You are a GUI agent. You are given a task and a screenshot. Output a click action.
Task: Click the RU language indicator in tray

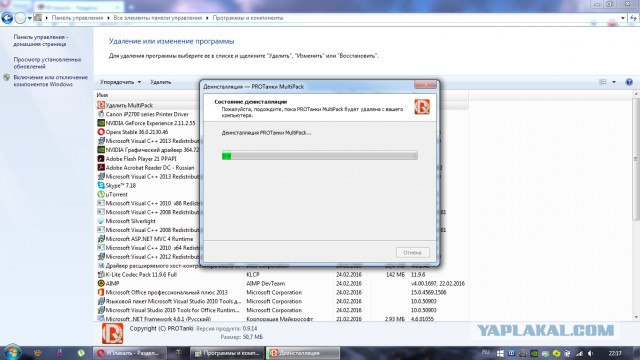coord(486,352)
